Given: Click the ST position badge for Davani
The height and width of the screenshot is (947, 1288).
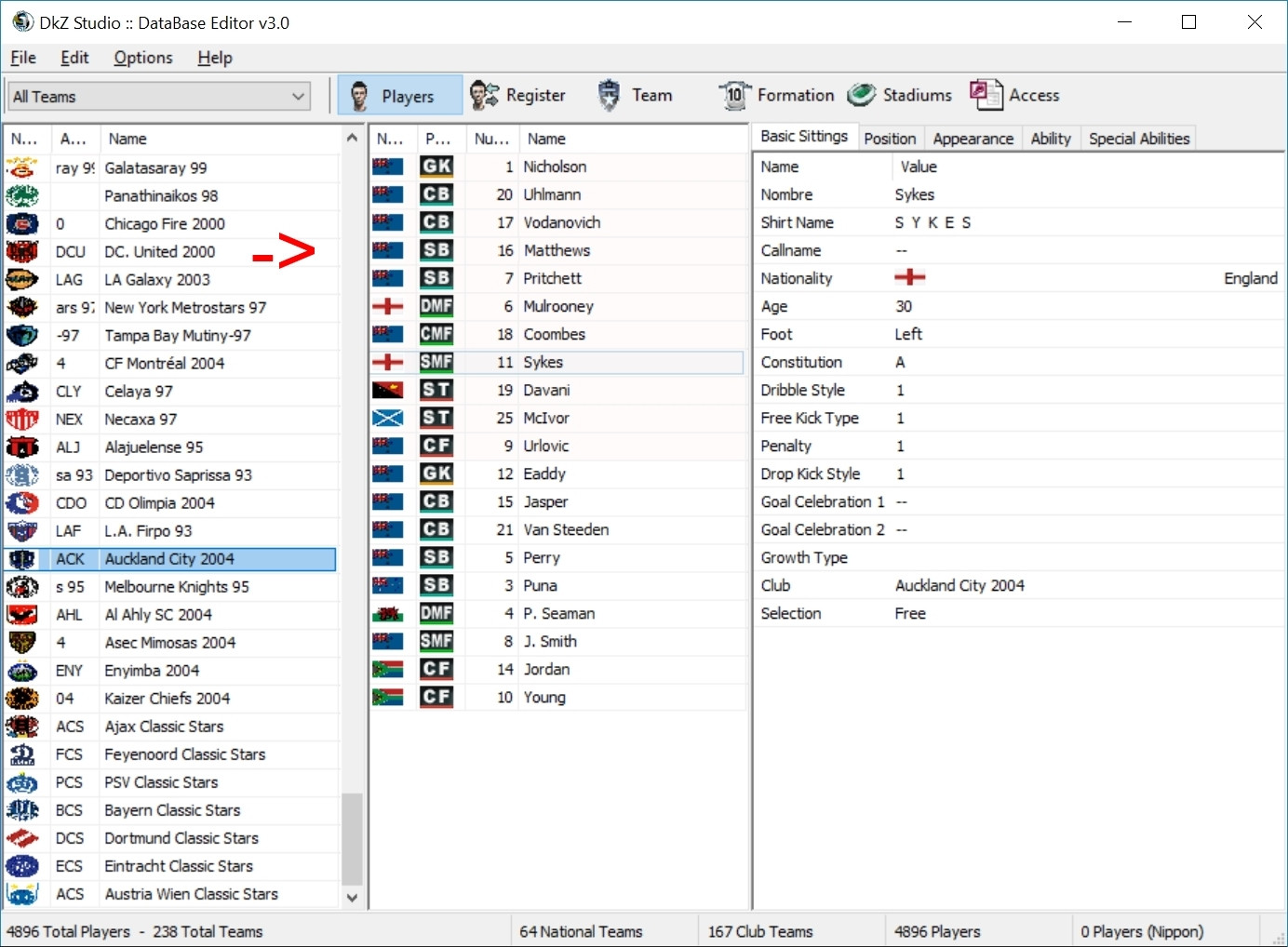Looking at the screenshot, I should click(436, 390).
